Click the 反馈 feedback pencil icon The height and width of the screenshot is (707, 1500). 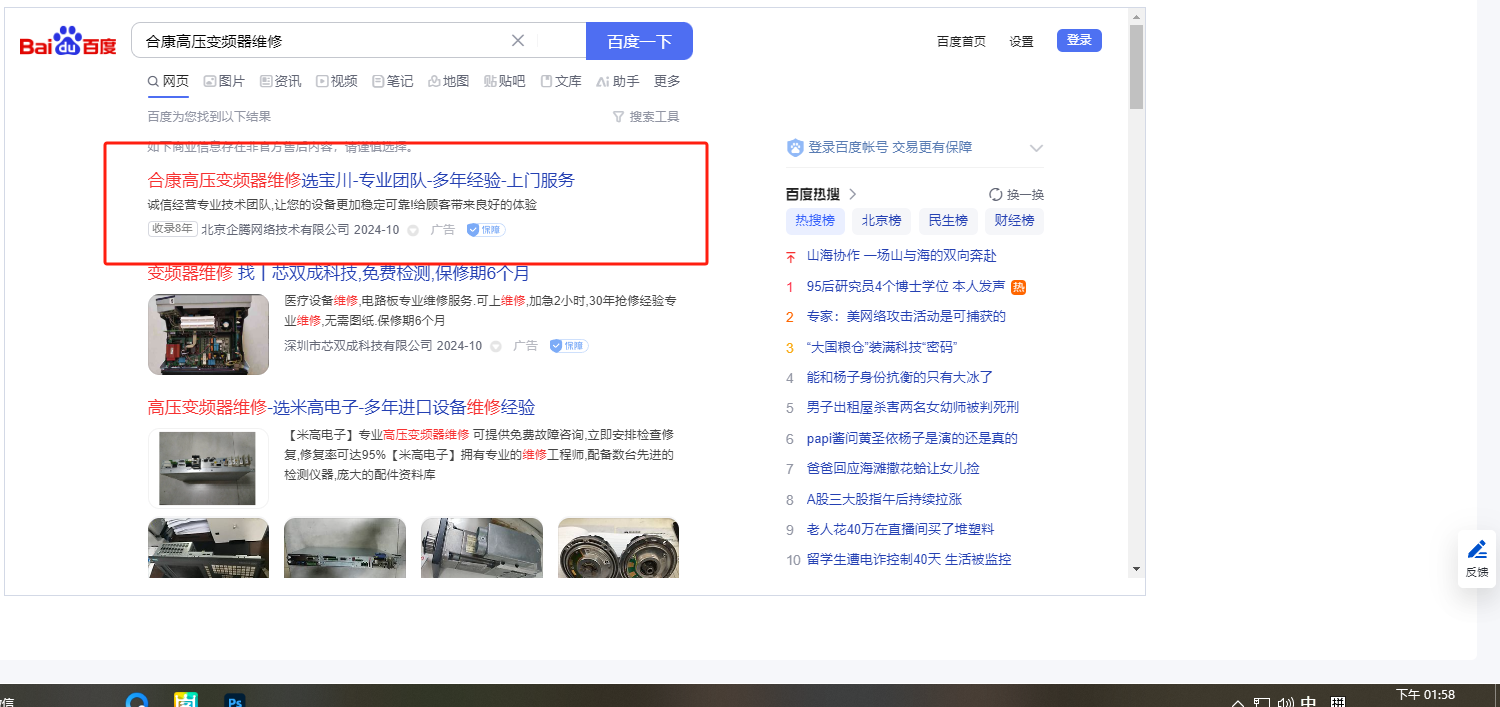[1477, 550]
